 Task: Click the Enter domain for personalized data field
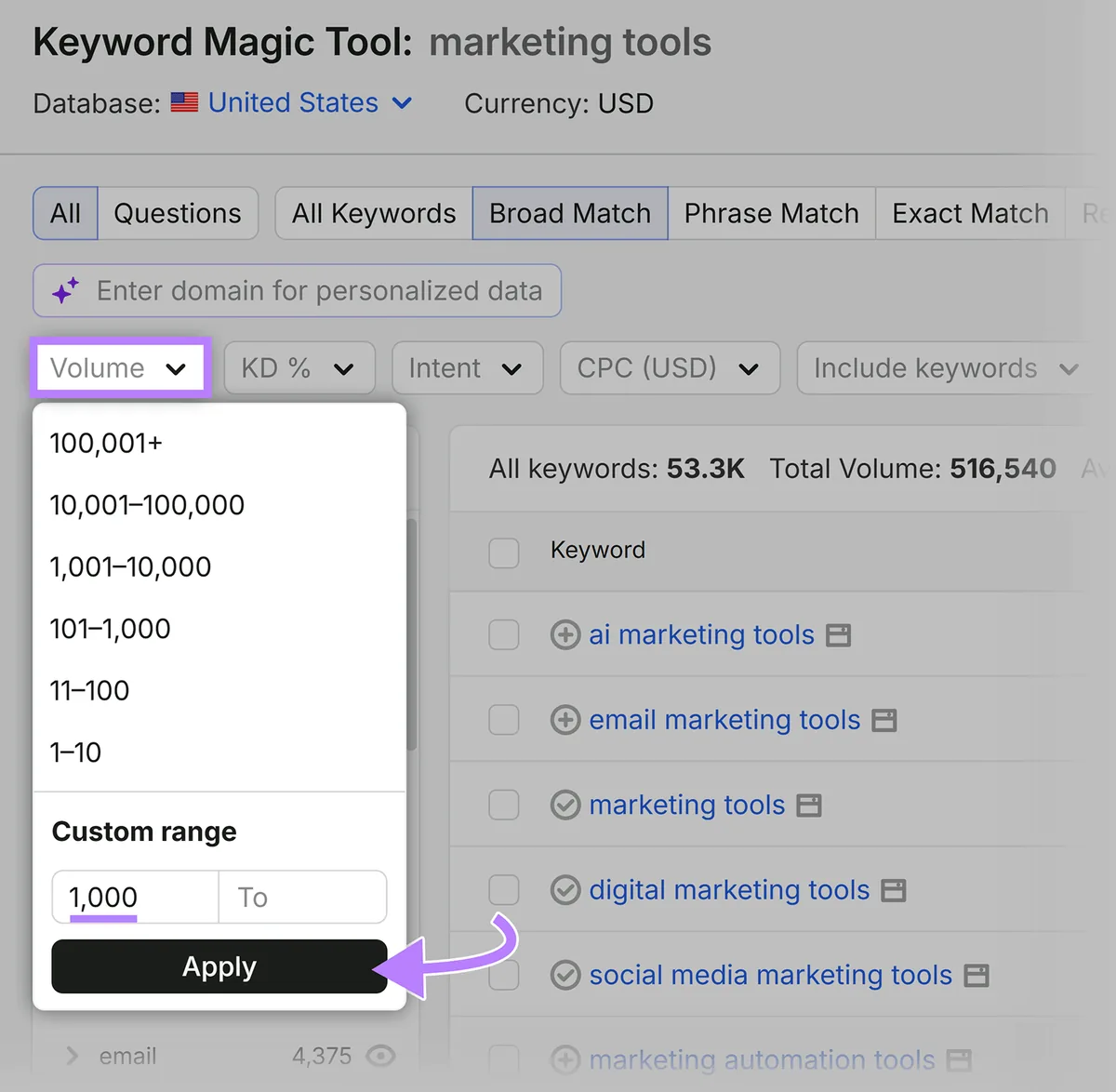click(297, 291)
